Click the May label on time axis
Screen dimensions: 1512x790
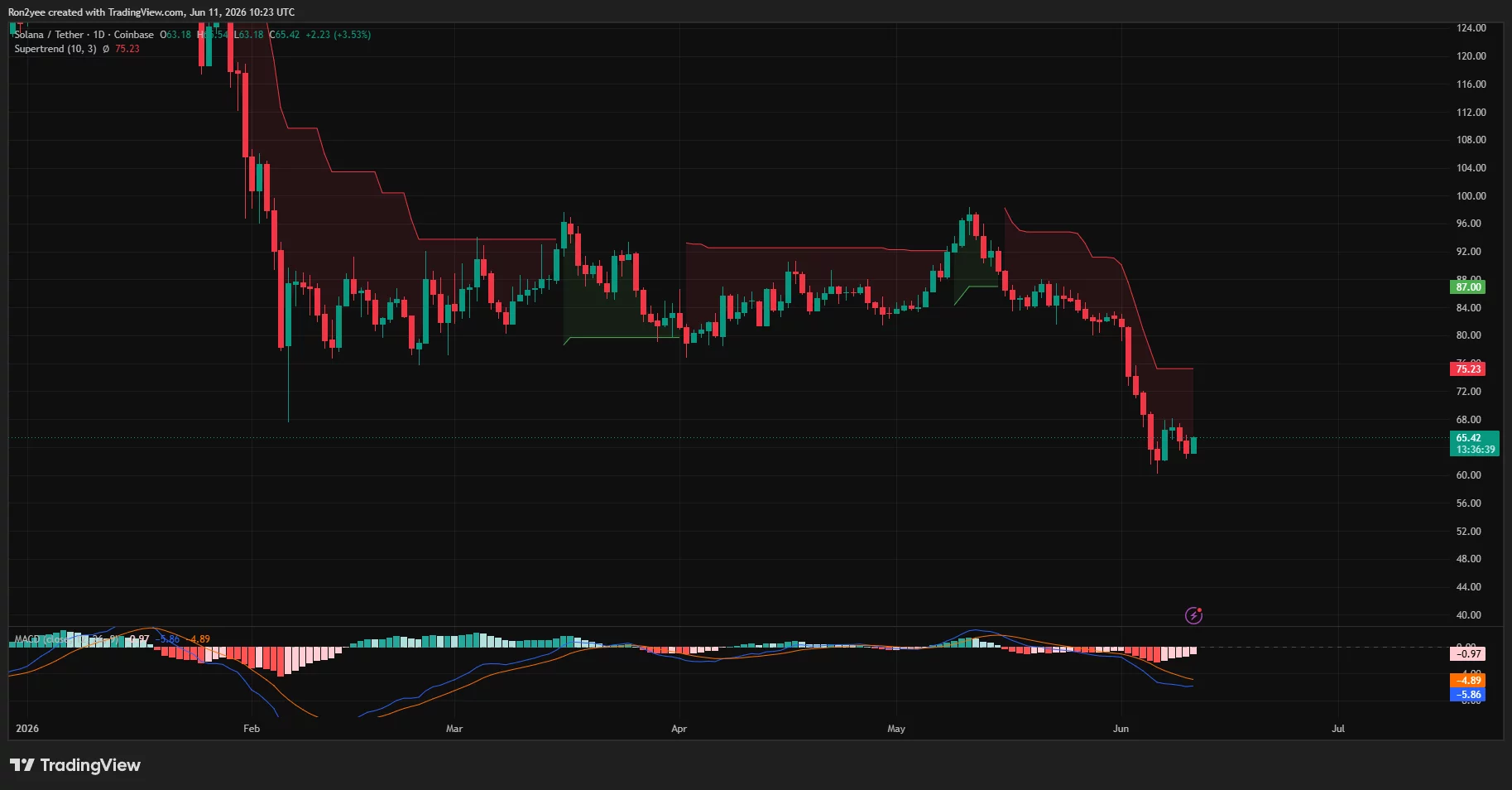pos(896,729)
